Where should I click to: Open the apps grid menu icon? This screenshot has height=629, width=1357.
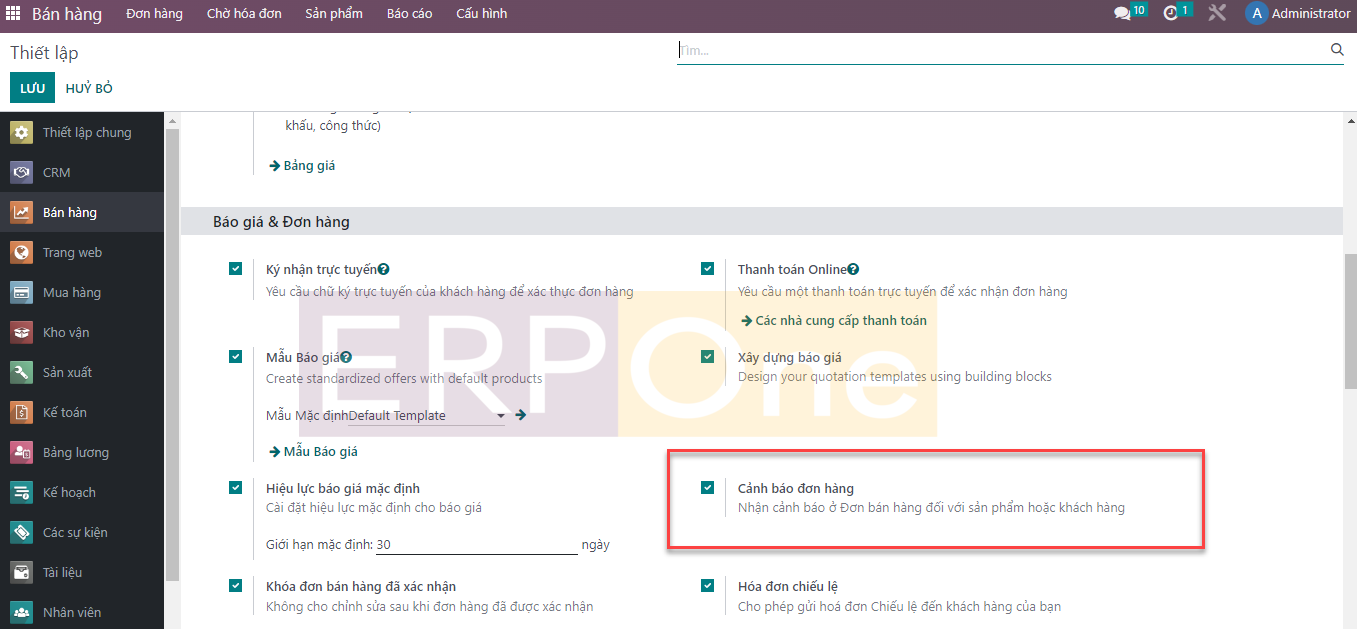13,14
